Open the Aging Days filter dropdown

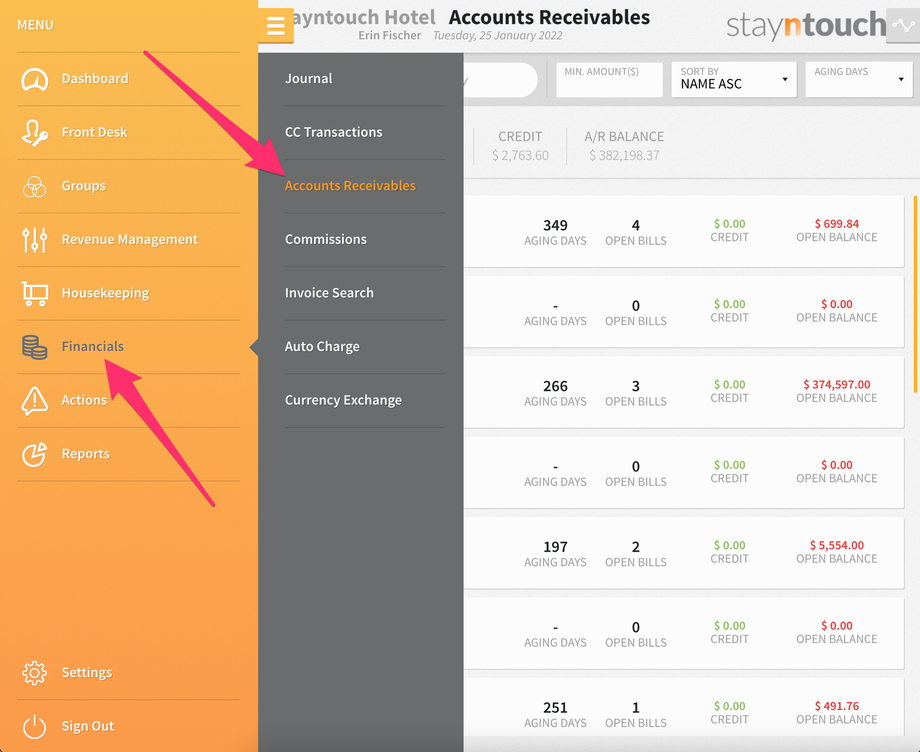click(x=859, y=79)
